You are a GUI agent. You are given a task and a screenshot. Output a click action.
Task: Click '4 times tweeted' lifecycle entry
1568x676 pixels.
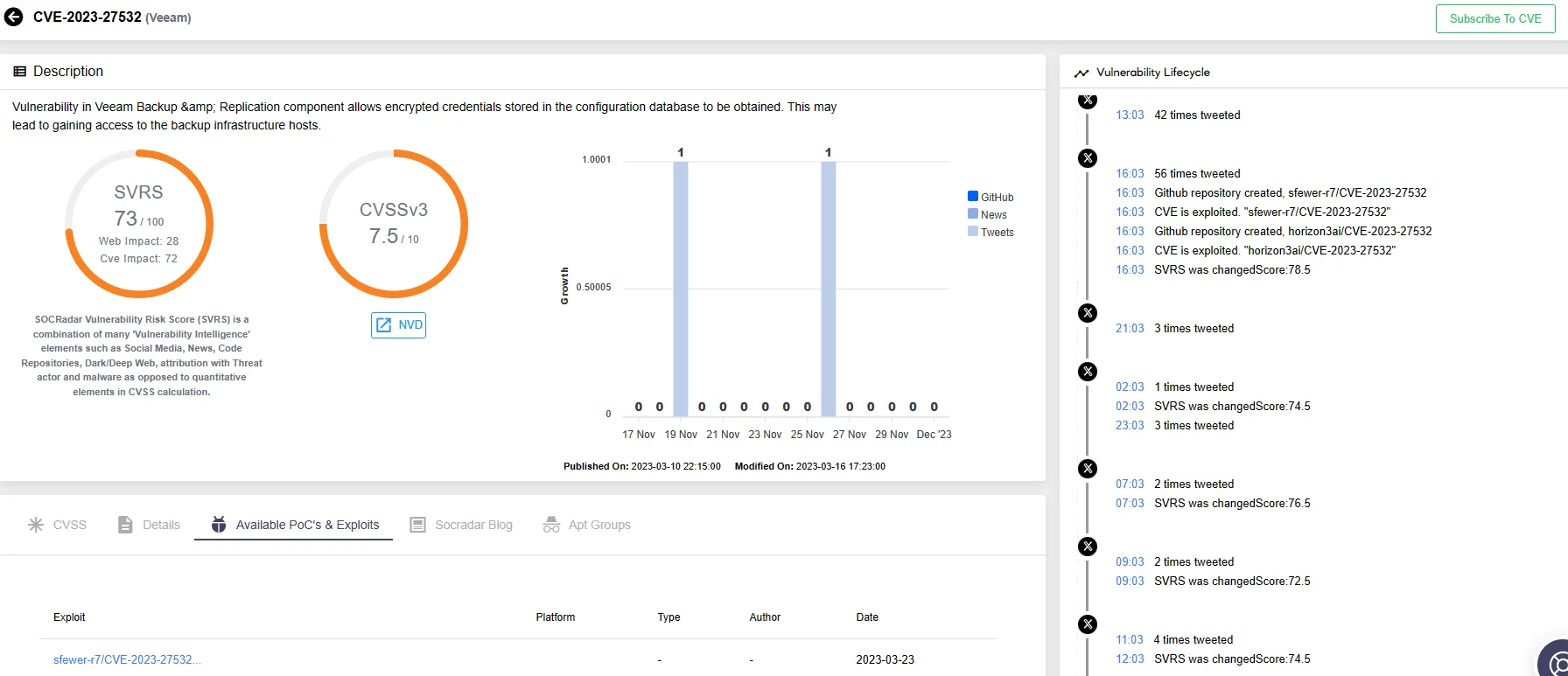click(1193, 640)
